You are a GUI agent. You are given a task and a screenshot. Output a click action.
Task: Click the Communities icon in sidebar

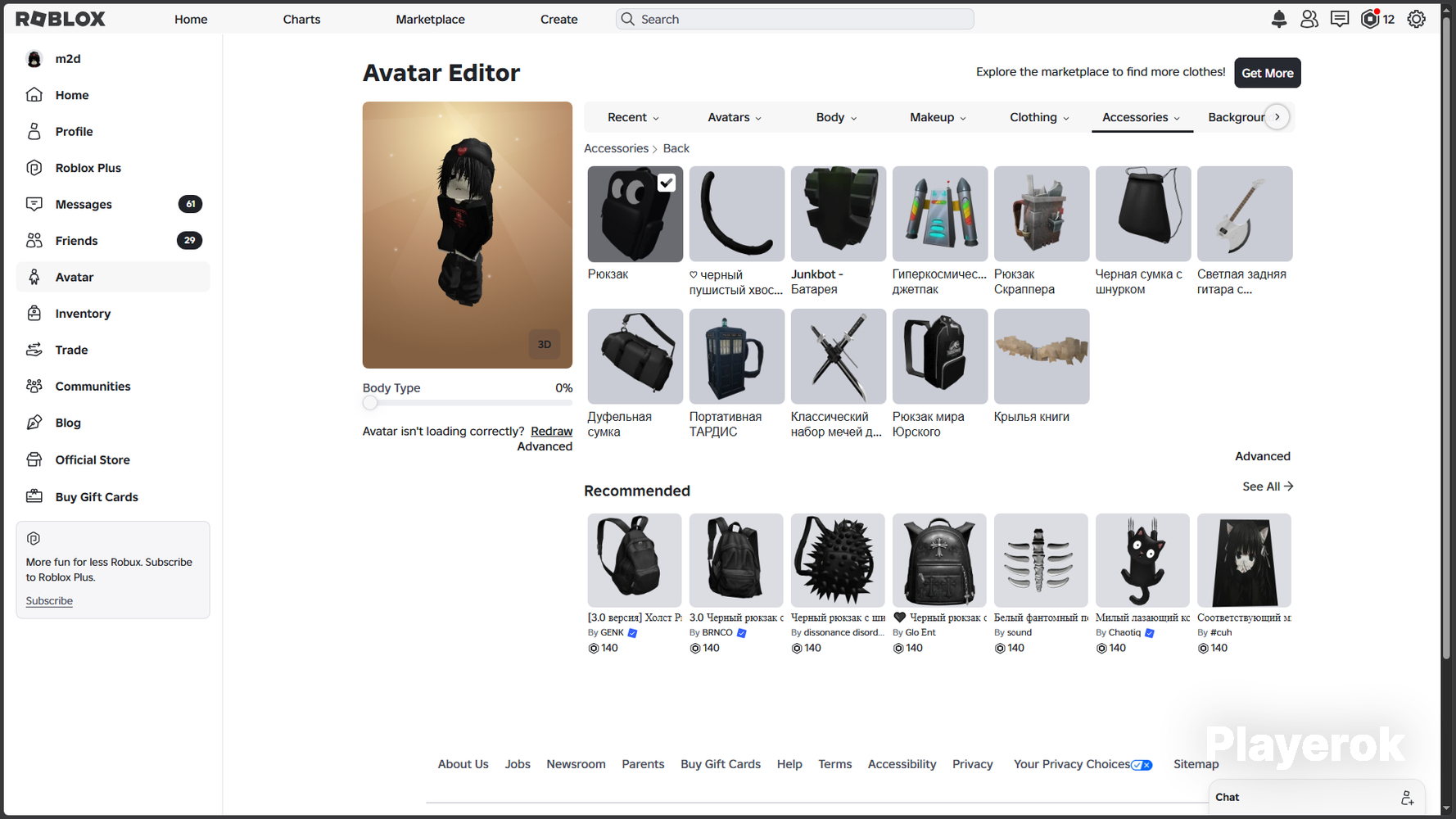tap(34, 386)
